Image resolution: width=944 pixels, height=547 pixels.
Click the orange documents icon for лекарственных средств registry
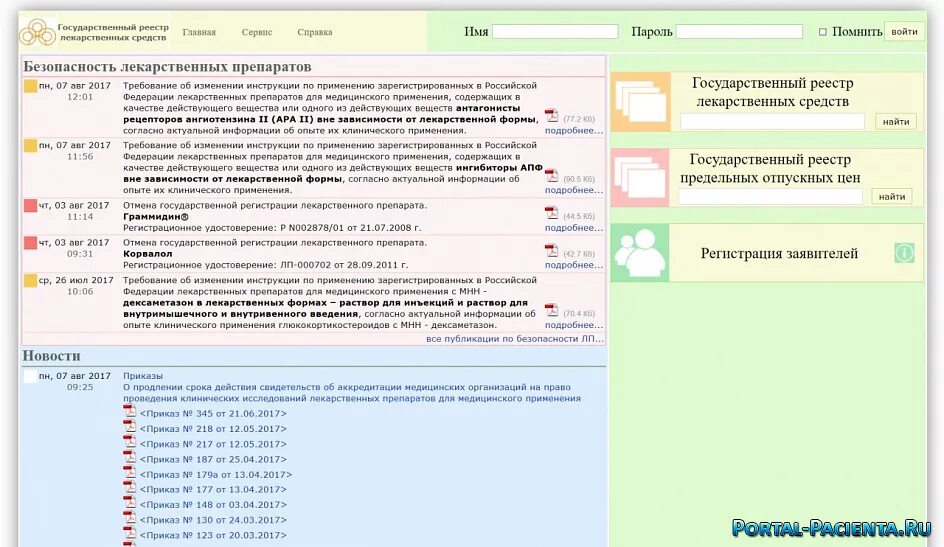point(641,102)
